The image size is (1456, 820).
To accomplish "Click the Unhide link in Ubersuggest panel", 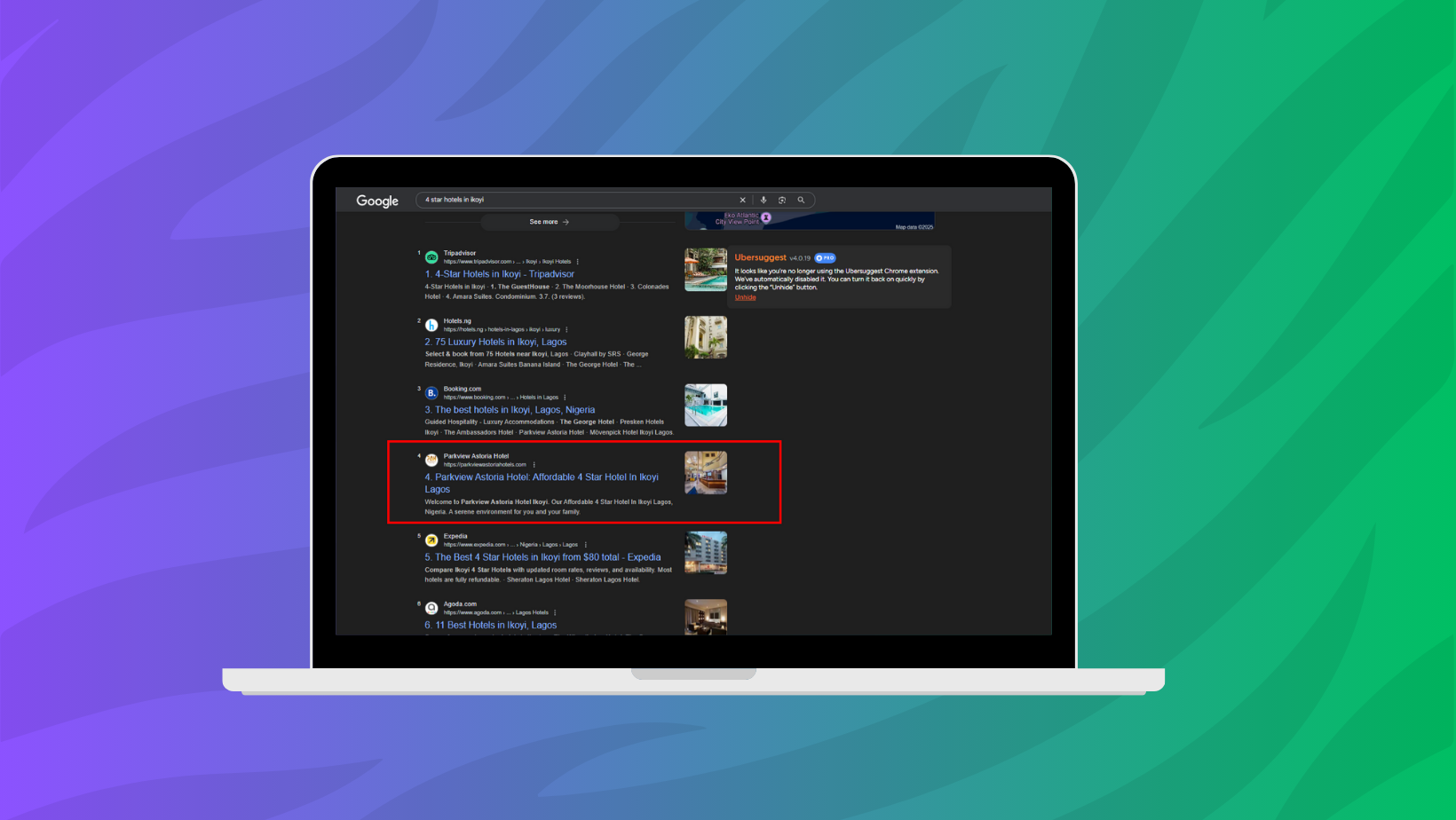I will 746,297.
